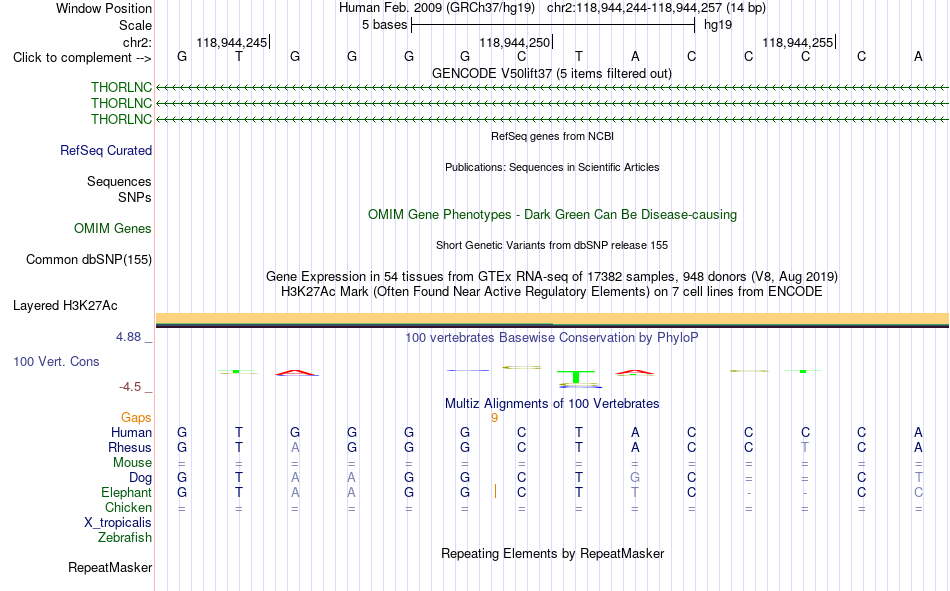This screenshot has height=591, width=950.
Task: Click the tall green PhyloP conservation bar
Action: pos(576,376)
